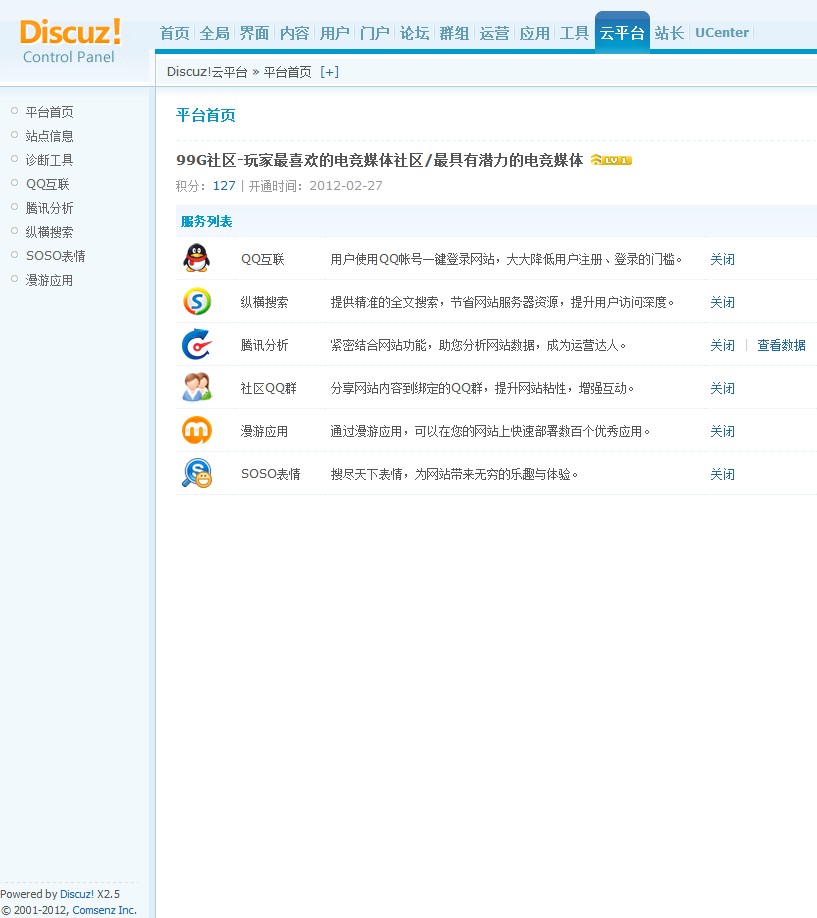
Task: Click the SOSO表情 service name in list
Action: click(271, 474)
